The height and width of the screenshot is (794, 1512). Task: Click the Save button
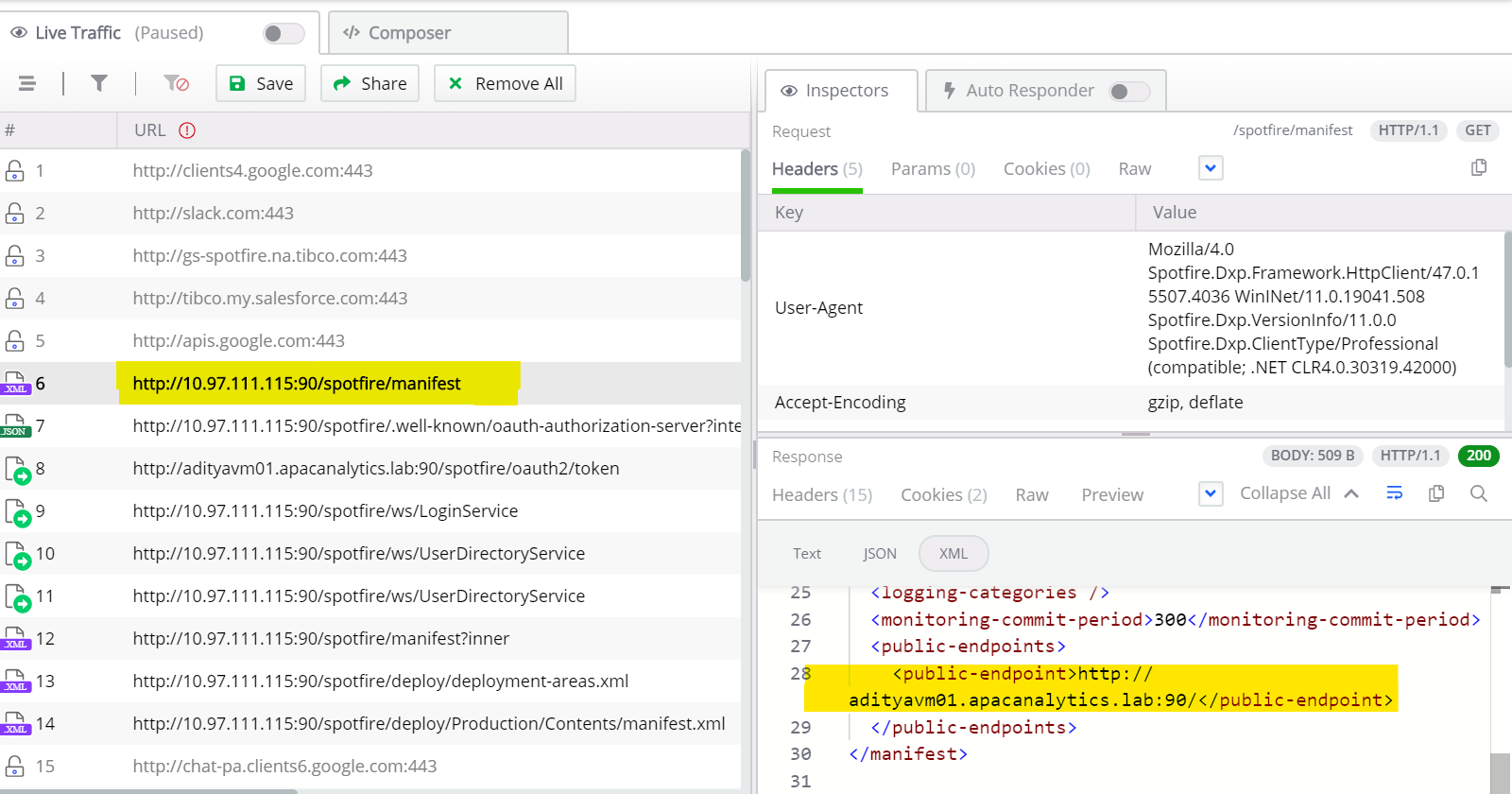click(x=261, y=83)
